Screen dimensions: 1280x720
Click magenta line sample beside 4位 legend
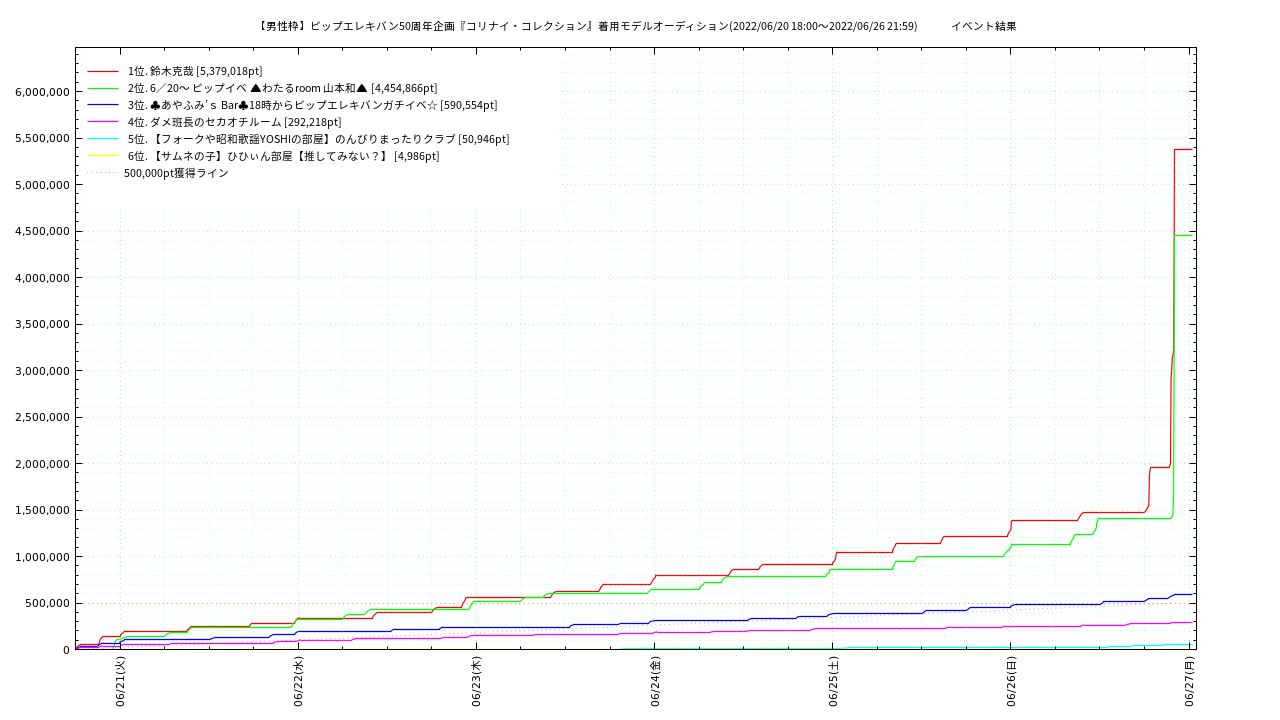[103, 122]
